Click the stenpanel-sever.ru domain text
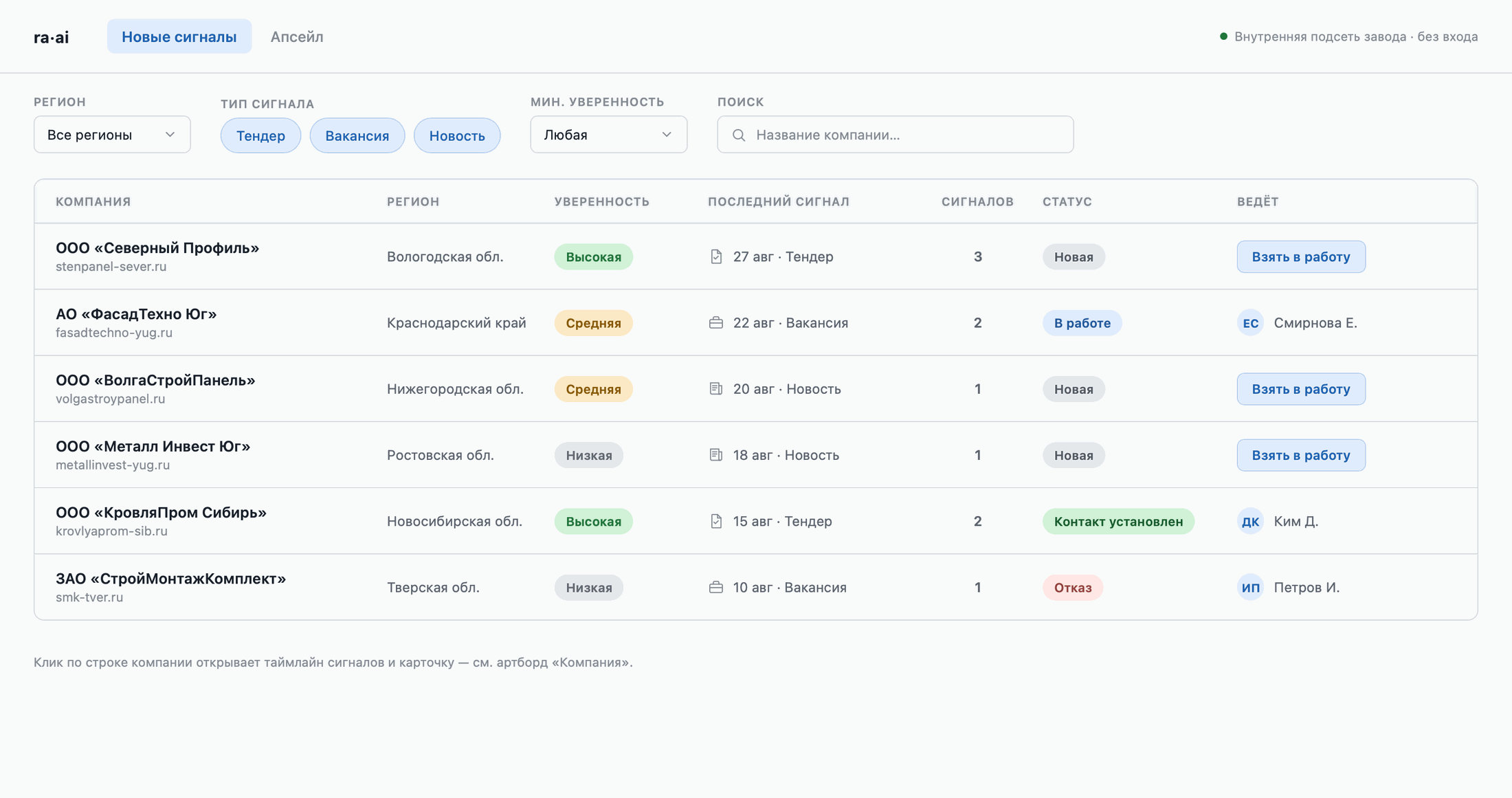This screenshot has height=798, width=1512. point(111,267)
